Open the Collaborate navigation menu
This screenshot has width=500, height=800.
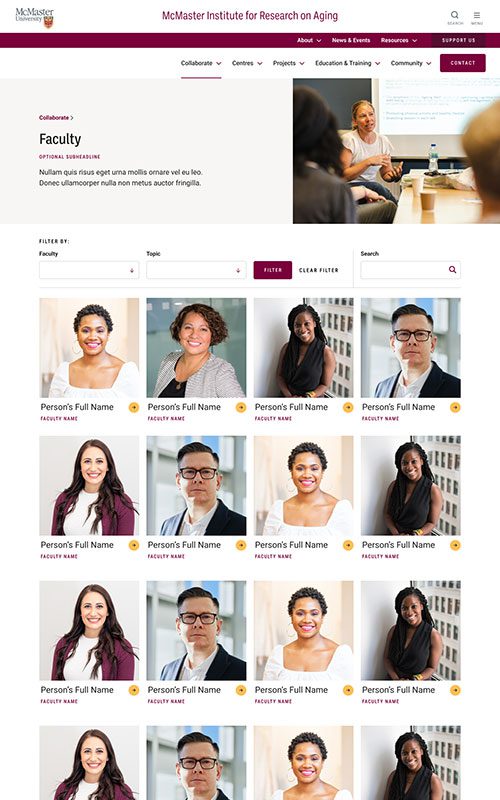point(201,63)
